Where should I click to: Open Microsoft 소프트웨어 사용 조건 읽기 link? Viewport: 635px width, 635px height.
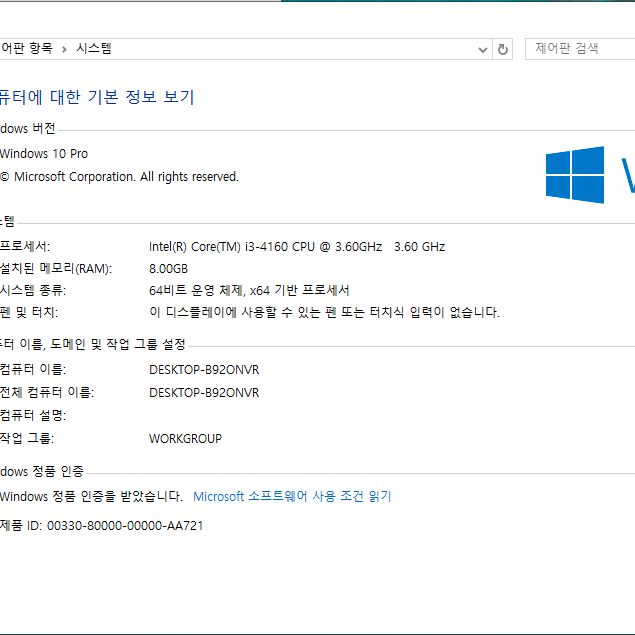[292, 496]
